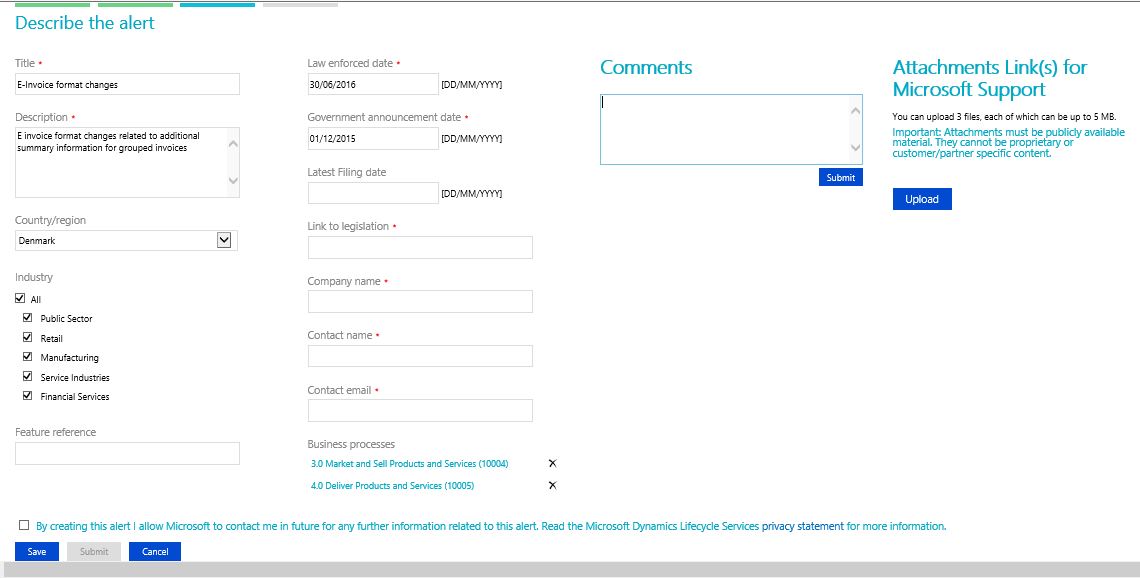Open the 3.0 Market and Sell Products link

pos(410,464)
